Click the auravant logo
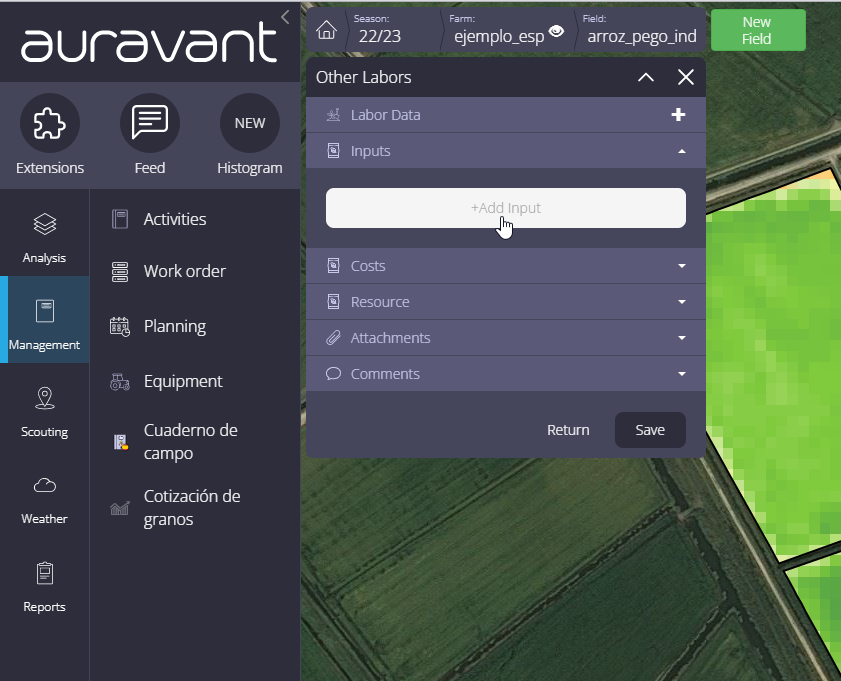 pos(149,42)
